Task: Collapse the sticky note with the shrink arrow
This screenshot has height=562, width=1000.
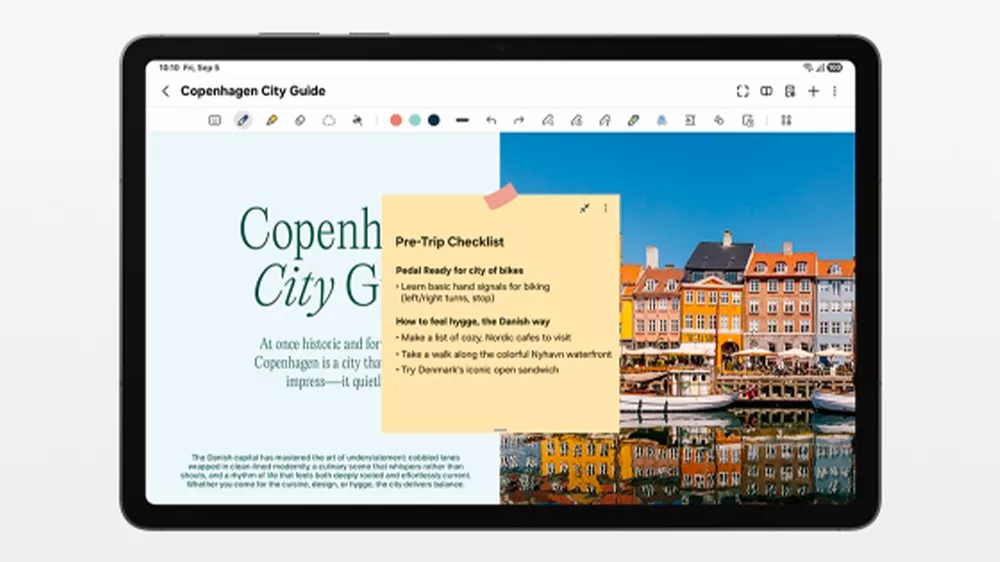Action: [584, 208]
